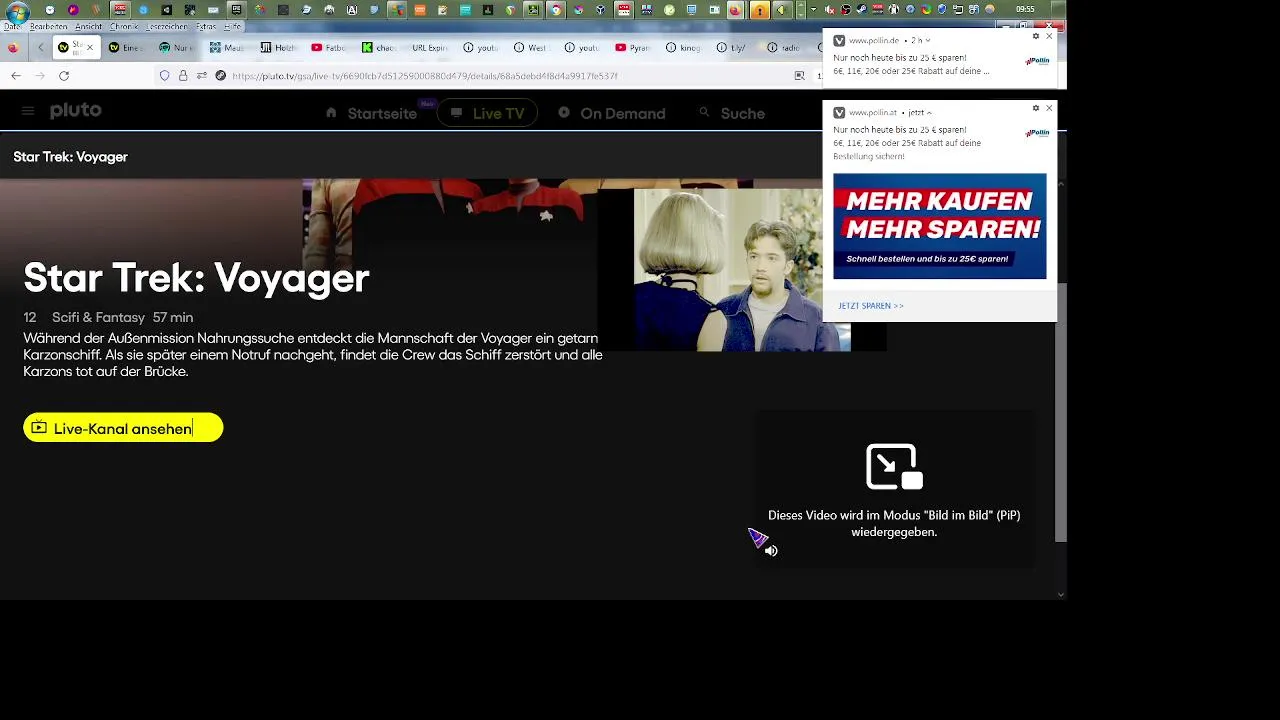The width and height of the screenshot is (1280, 720).
Task: Click the picture-in-picture placeholder icon
Action: point(894,467)
